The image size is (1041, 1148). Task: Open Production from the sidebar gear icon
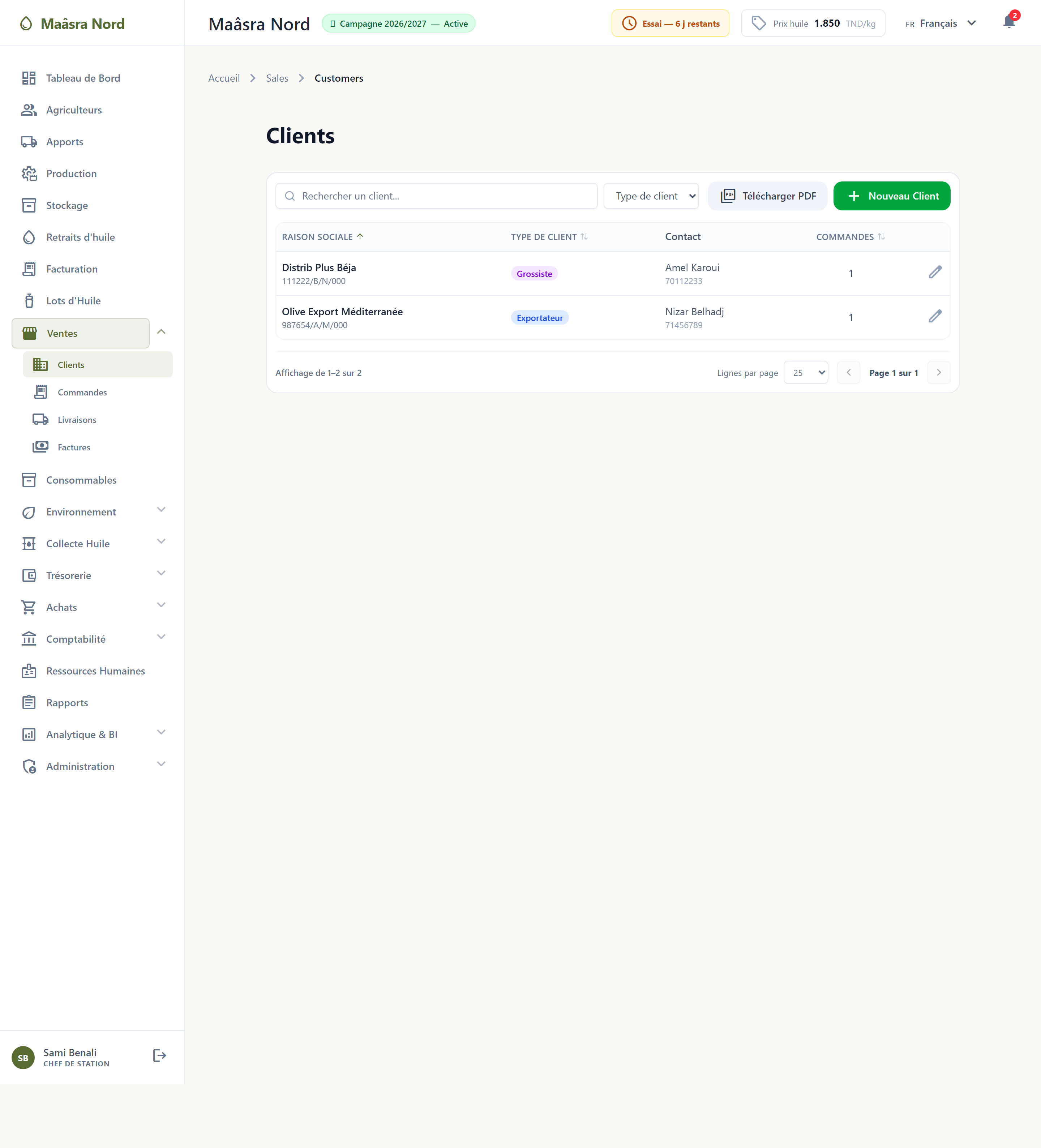29,174
